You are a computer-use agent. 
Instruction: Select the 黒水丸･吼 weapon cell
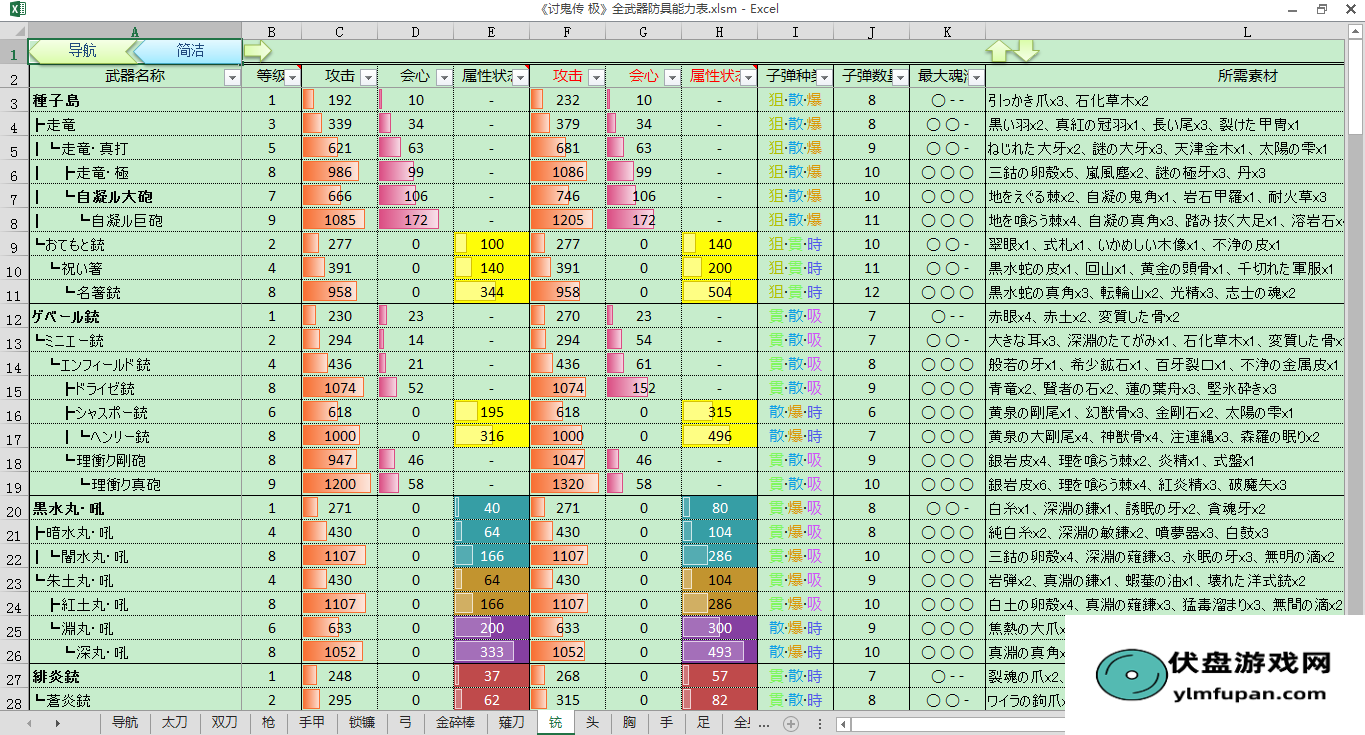point(135,508)
